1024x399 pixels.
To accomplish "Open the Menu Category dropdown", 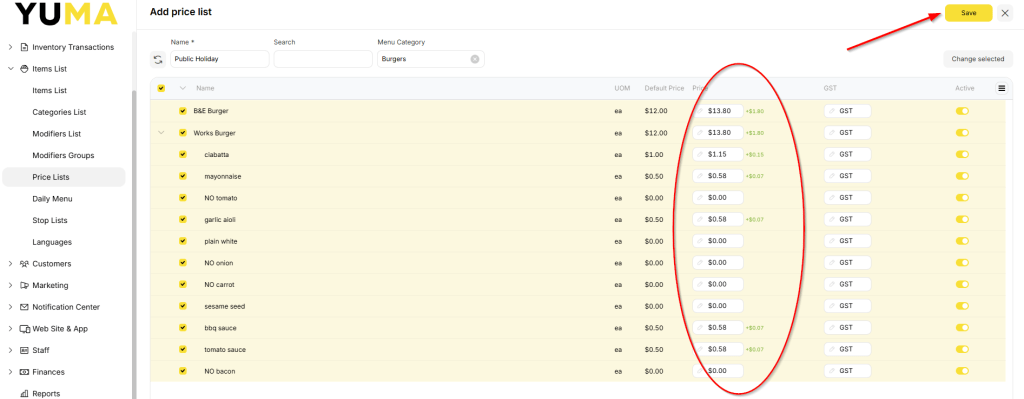I will coord(430,59).
